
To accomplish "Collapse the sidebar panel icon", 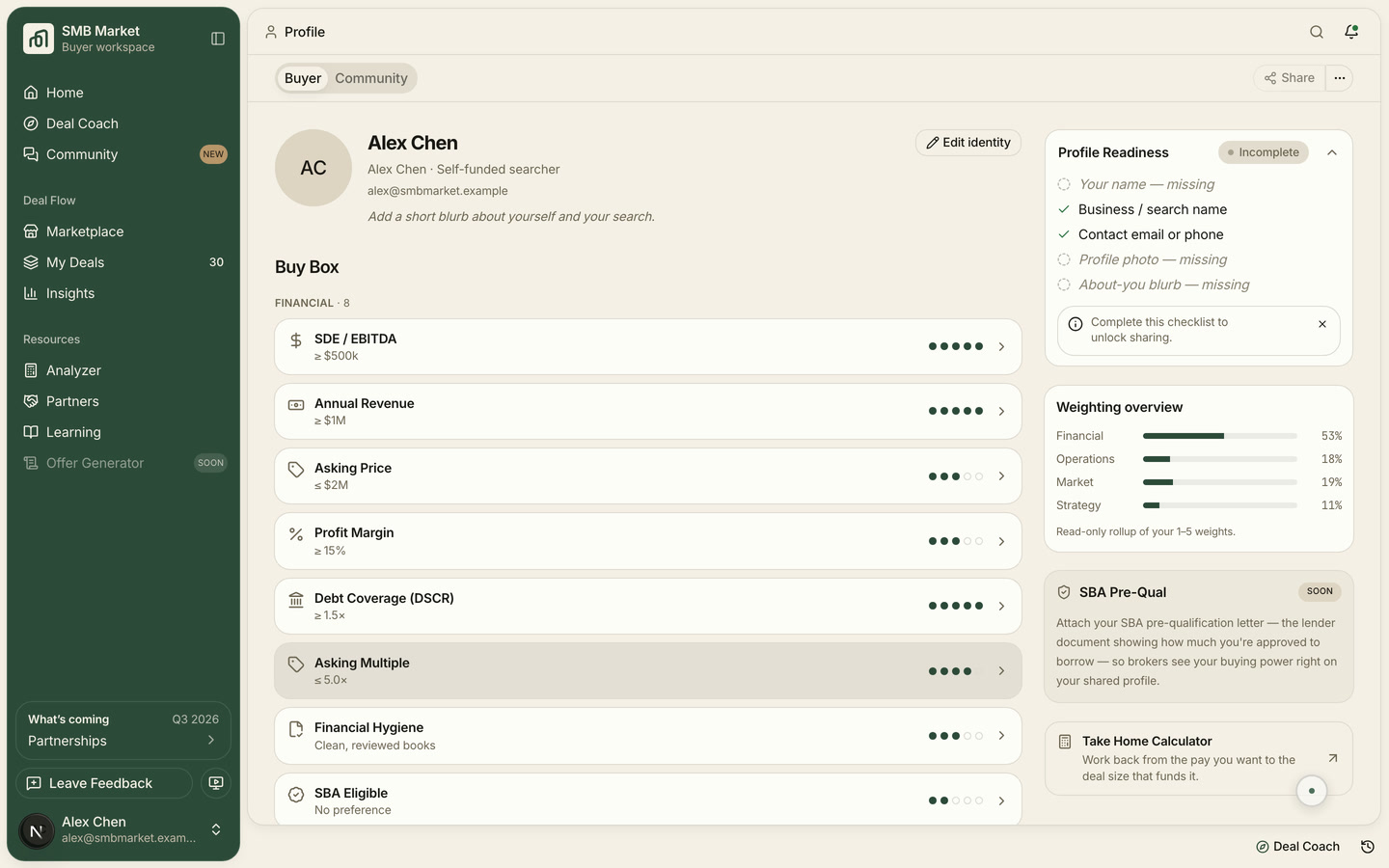I will (218, 39).
